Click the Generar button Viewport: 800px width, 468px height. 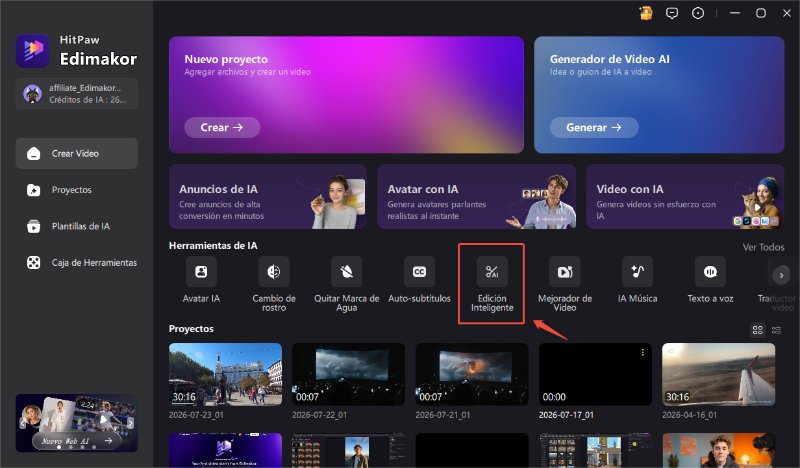tap(594, 128)
